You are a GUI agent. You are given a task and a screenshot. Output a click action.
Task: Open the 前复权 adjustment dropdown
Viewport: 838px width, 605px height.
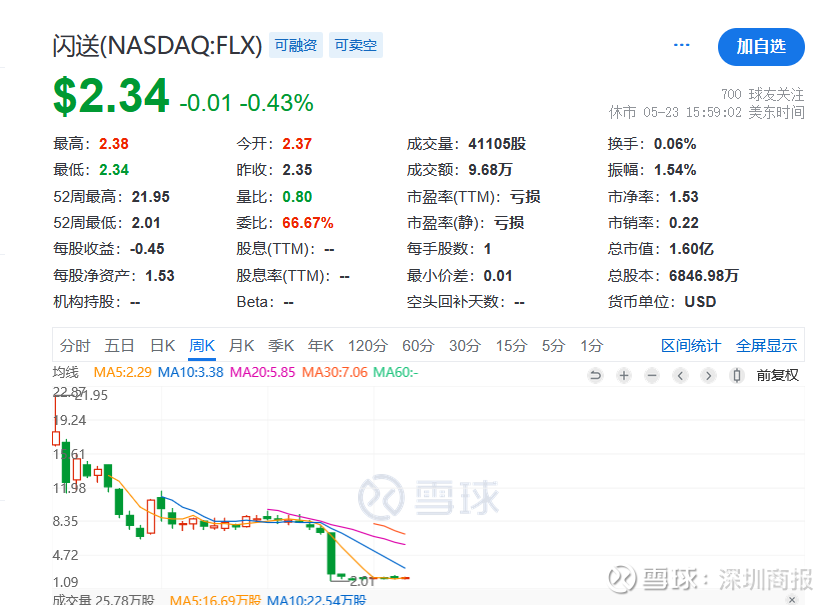coord(777,376)
